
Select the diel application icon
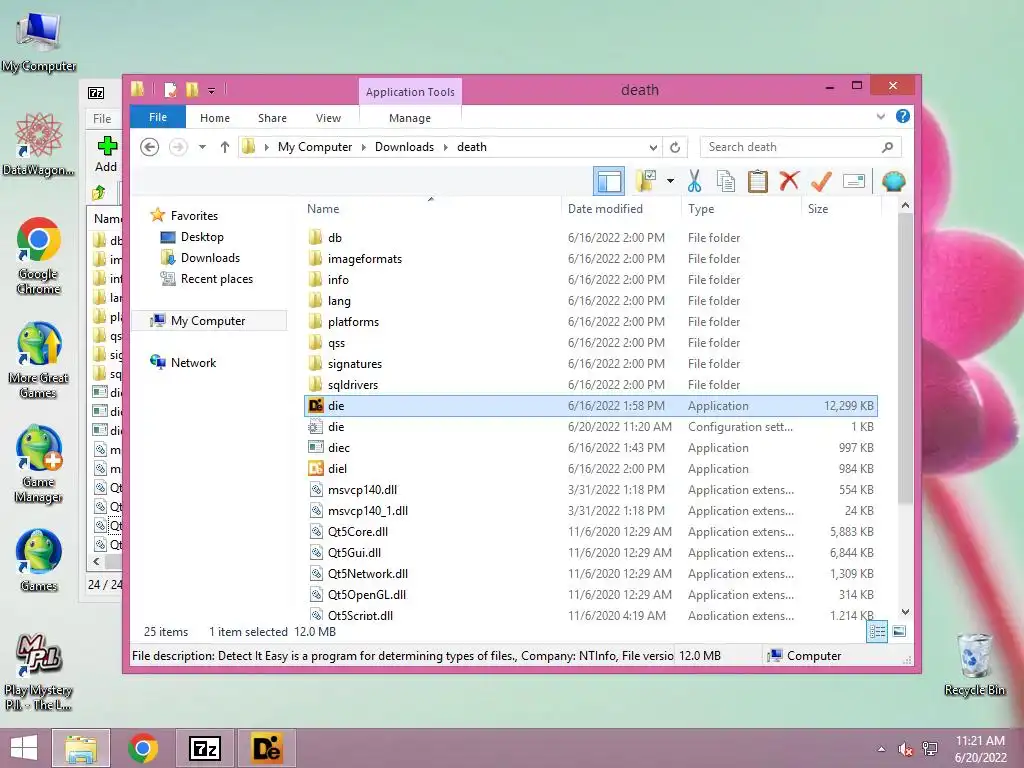coord(316,468)
